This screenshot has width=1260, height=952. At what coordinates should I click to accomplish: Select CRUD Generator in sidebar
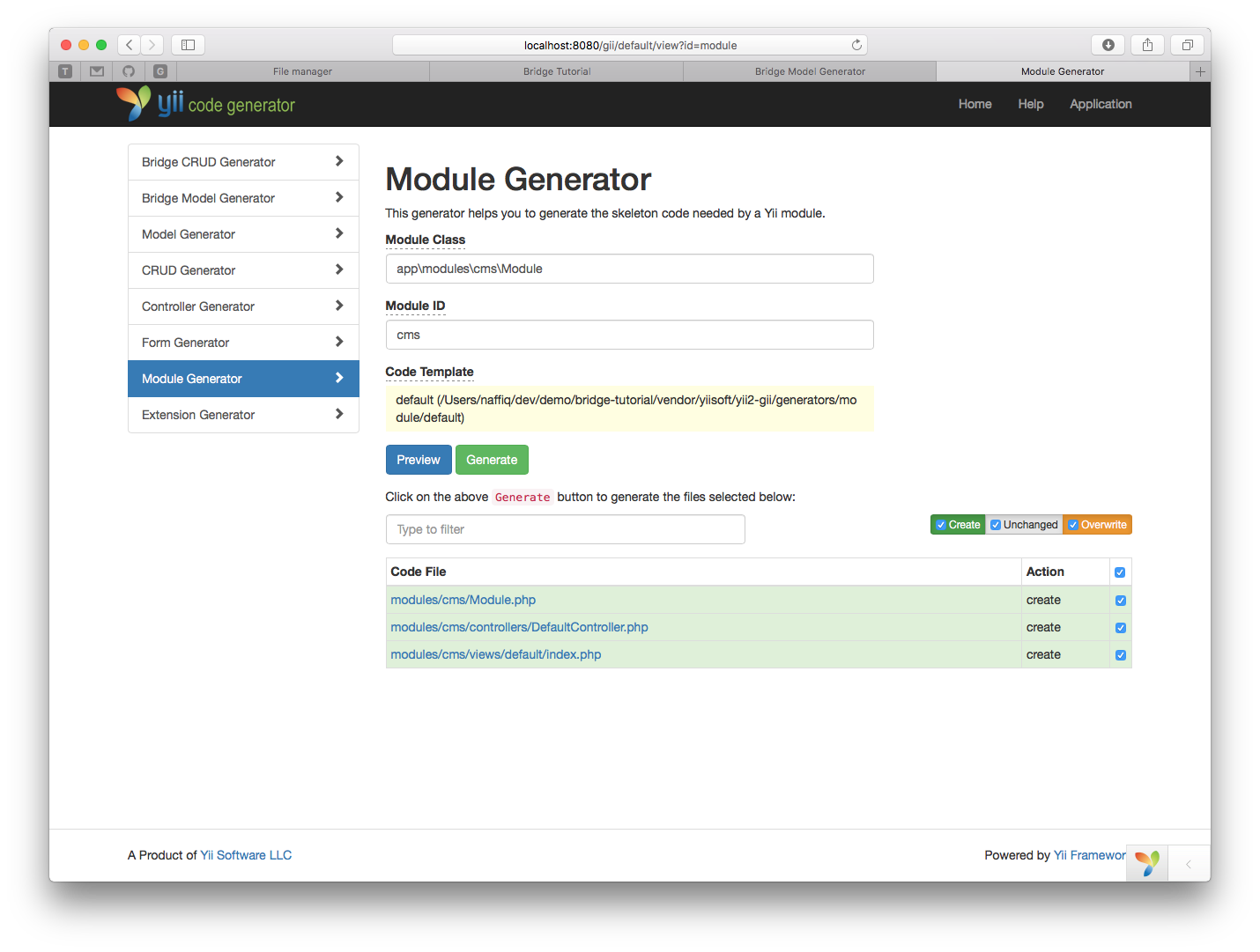(x=243, y=270)
